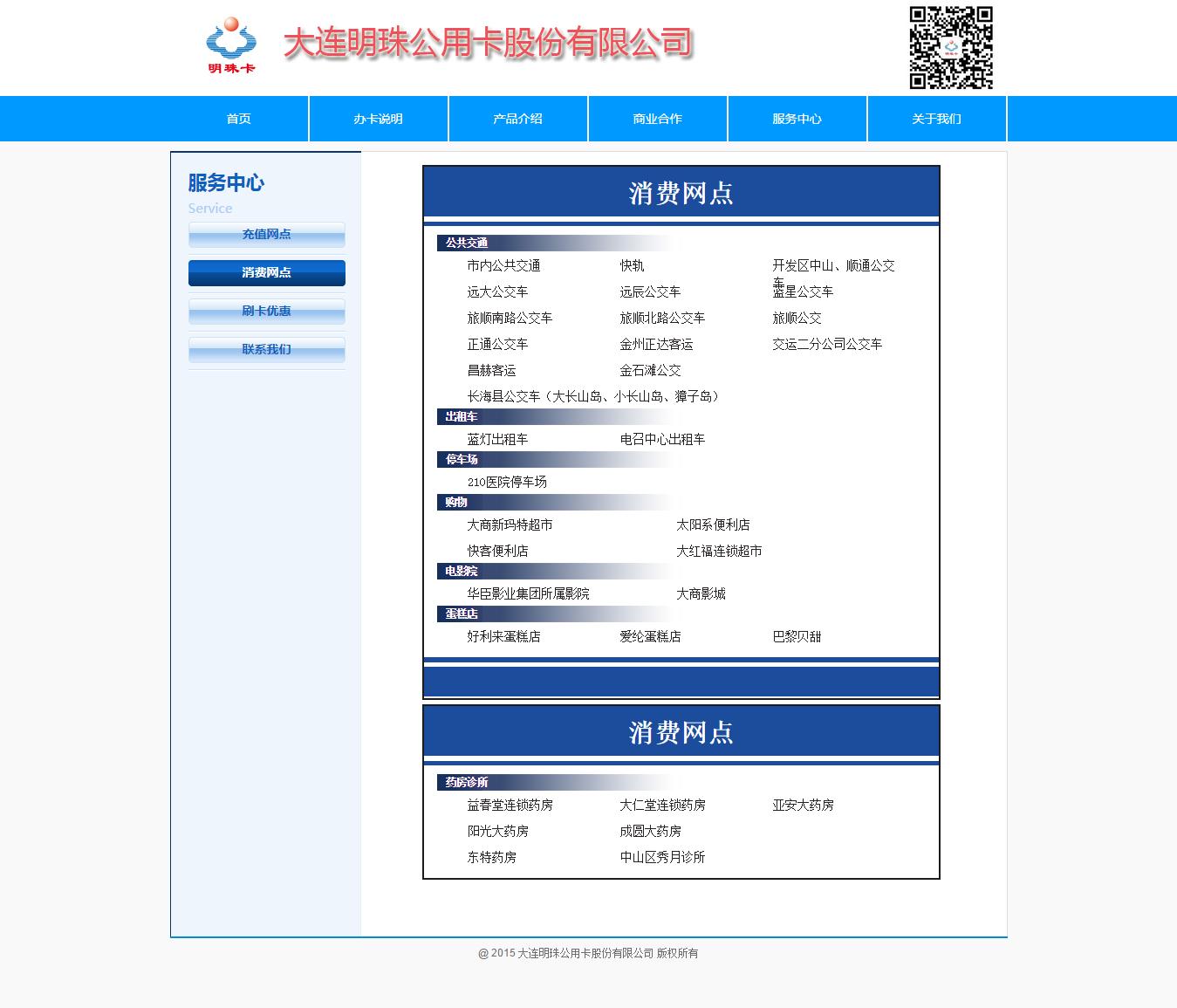Select 商业合作 in the navigation bar
Viewport: 1177px width, 1008px height.
point(658,119)
